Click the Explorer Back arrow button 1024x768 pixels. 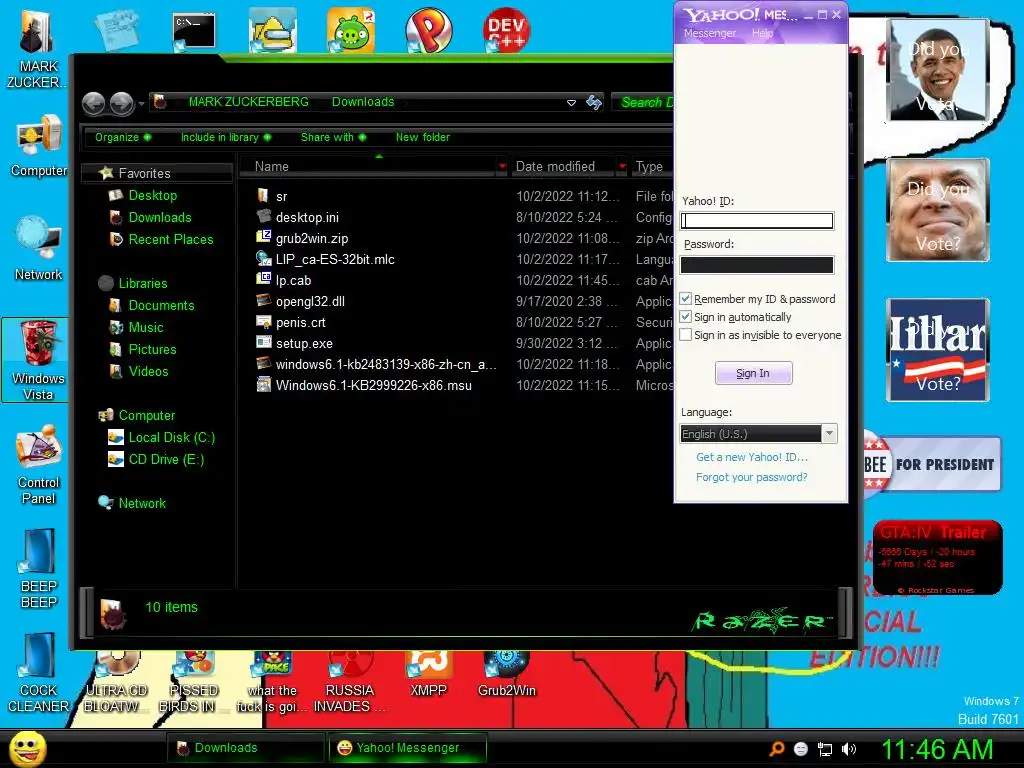coord(94,103)
